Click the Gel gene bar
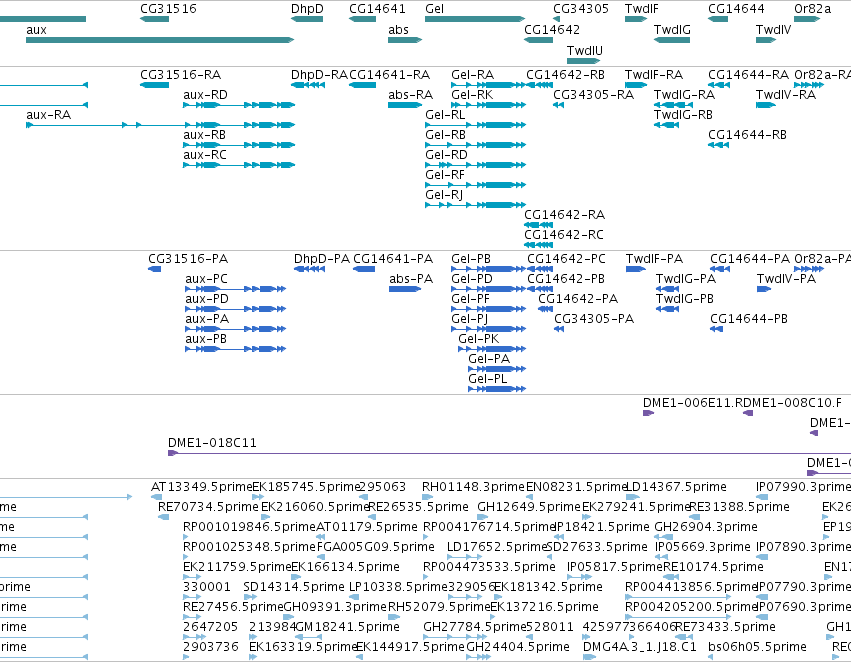This screenshot has height=662, width=851. [475, 19]
